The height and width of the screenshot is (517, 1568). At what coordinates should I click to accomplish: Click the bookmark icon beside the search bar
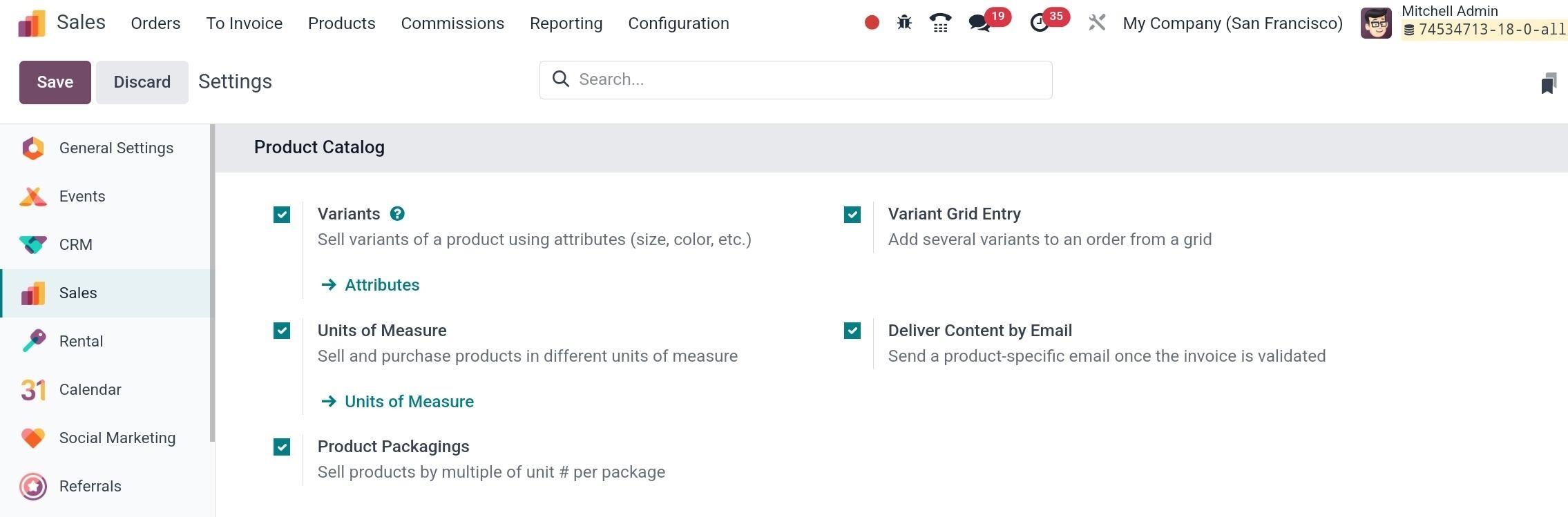click(1548, 84)
